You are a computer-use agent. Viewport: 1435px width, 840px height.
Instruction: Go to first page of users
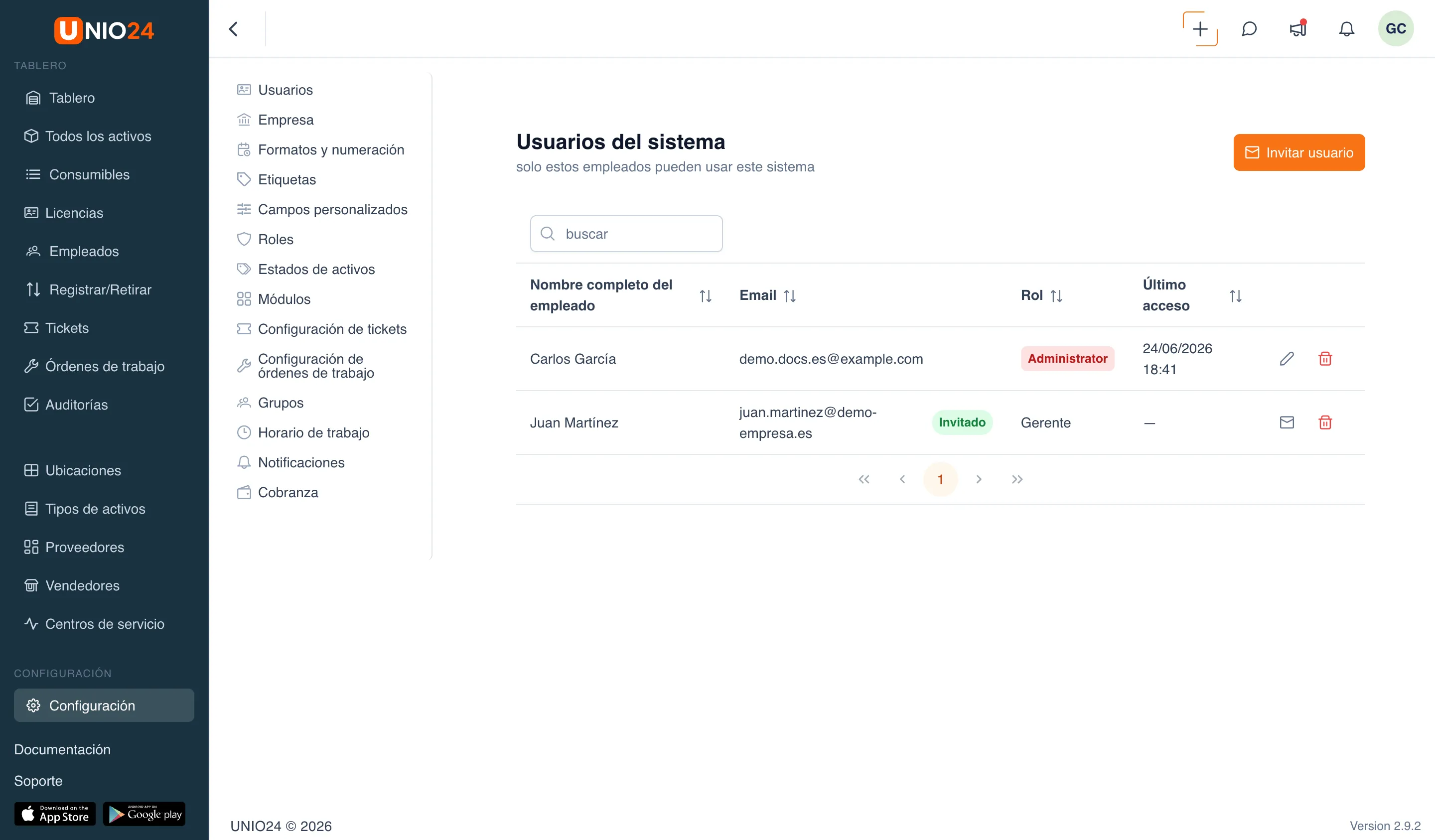click(x=864, y=479)
